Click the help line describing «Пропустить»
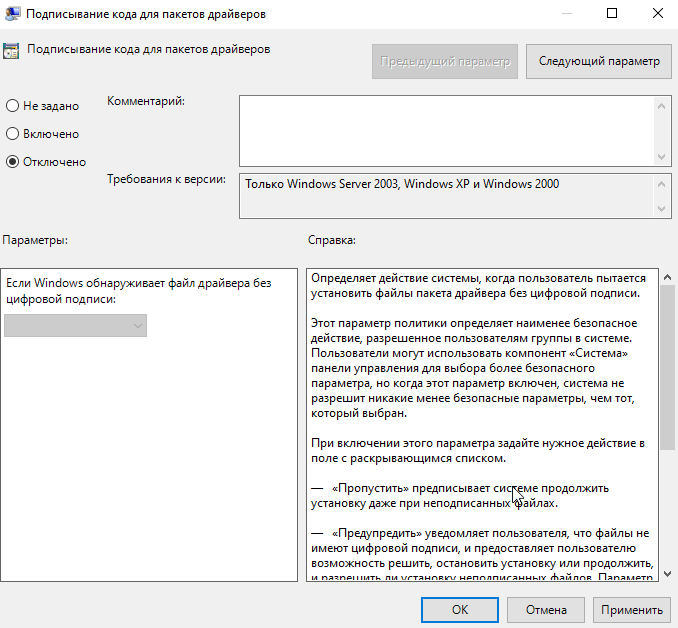Screen dimensions: 678x628 (x=460, y=496)
